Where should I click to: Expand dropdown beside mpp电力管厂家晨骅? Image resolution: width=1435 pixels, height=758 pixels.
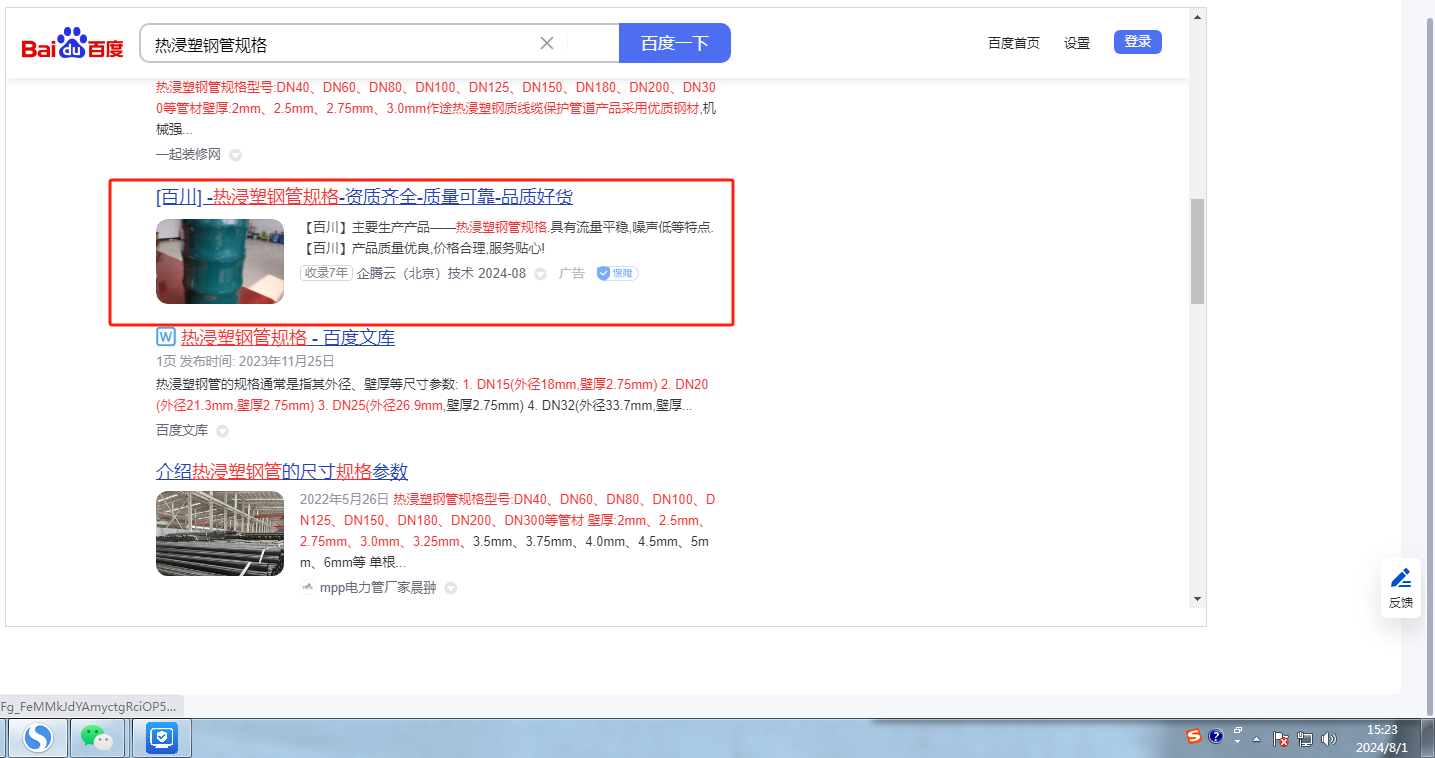[451, 588]
